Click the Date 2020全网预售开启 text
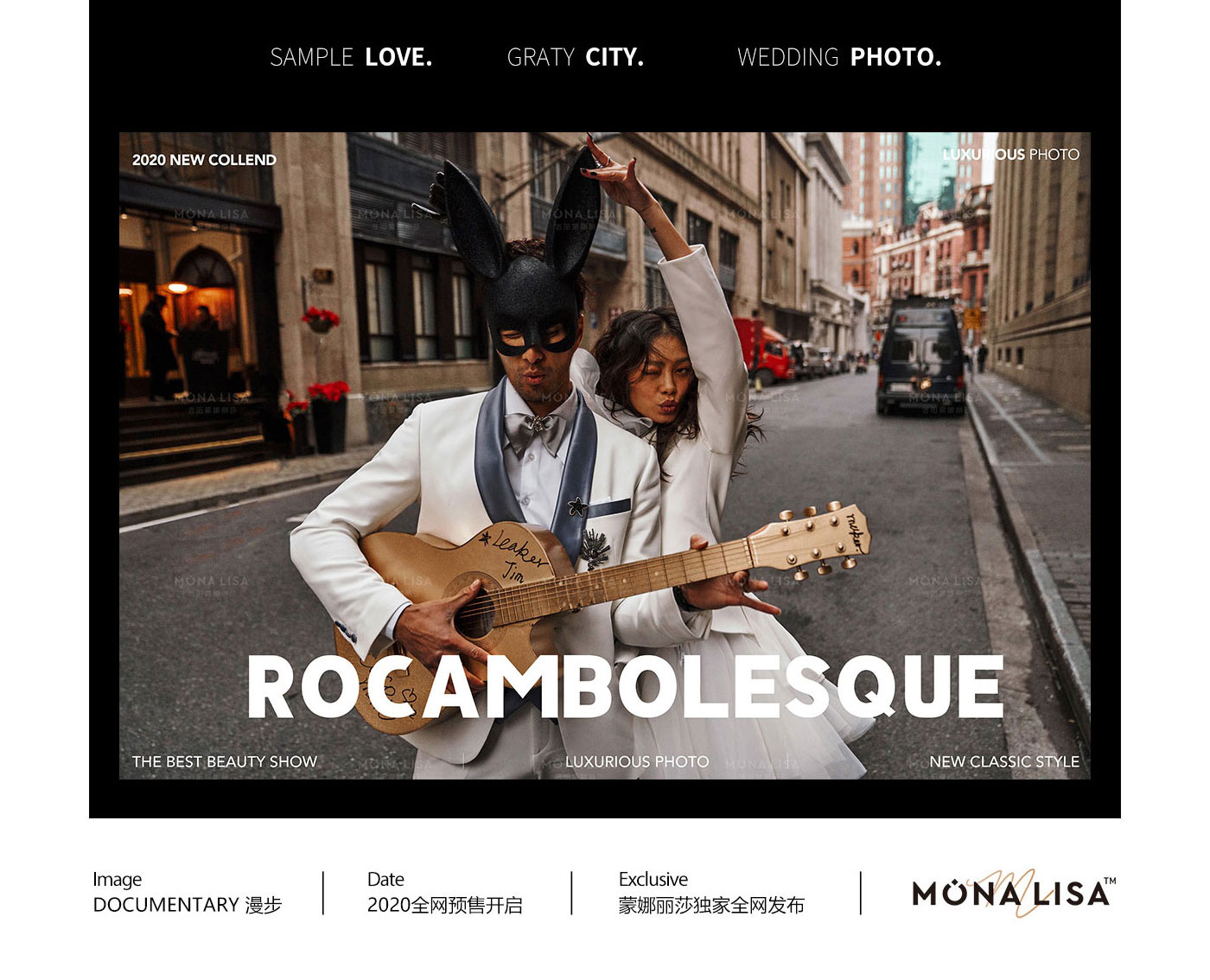 pos(444,893)
